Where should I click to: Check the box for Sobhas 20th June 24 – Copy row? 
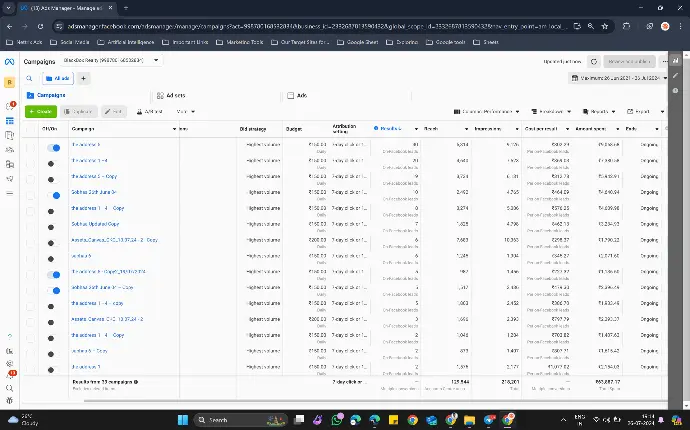pos(30,290)
